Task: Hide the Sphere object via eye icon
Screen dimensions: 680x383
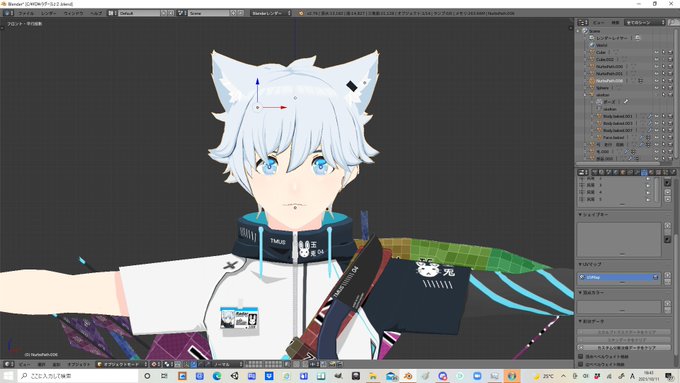Action: (657, 88)
